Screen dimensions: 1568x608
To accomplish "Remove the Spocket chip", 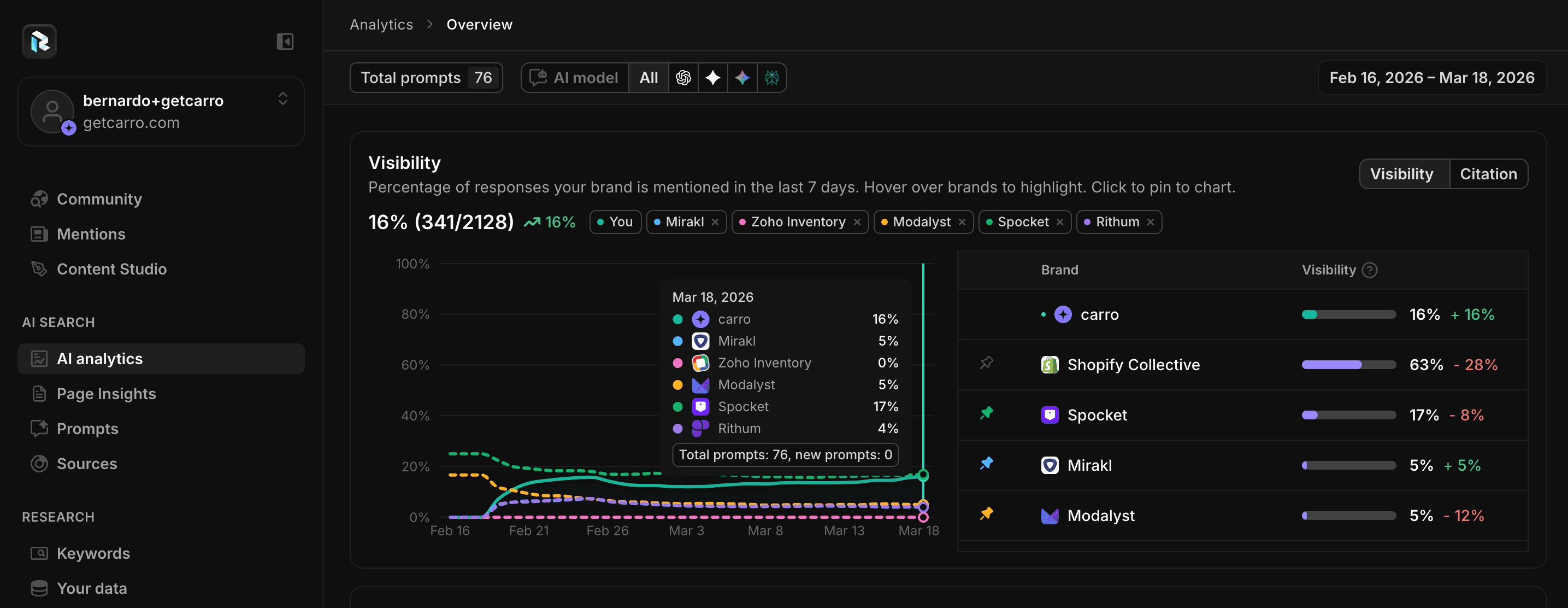I will [x=1060, y=223].
